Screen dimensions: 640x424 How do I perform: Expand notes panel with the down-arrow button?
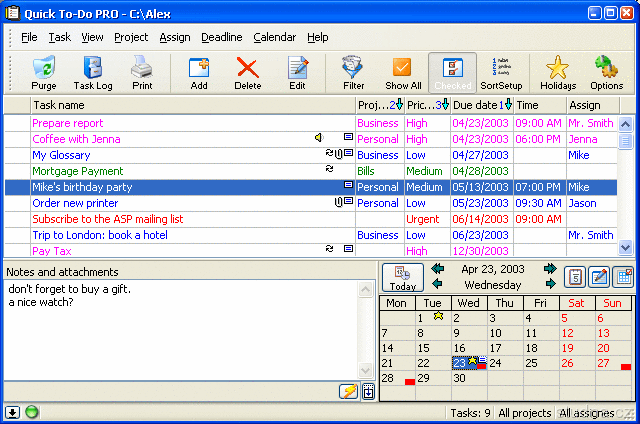click(x=13, y=412)
